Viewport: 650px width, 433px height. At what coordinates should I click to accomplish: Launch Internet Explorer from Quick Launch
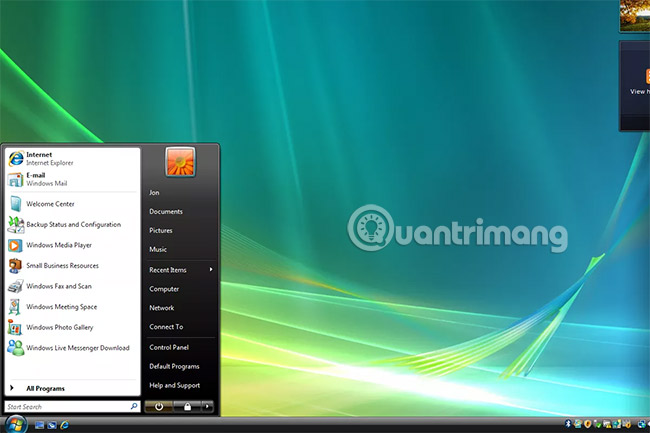64,425
